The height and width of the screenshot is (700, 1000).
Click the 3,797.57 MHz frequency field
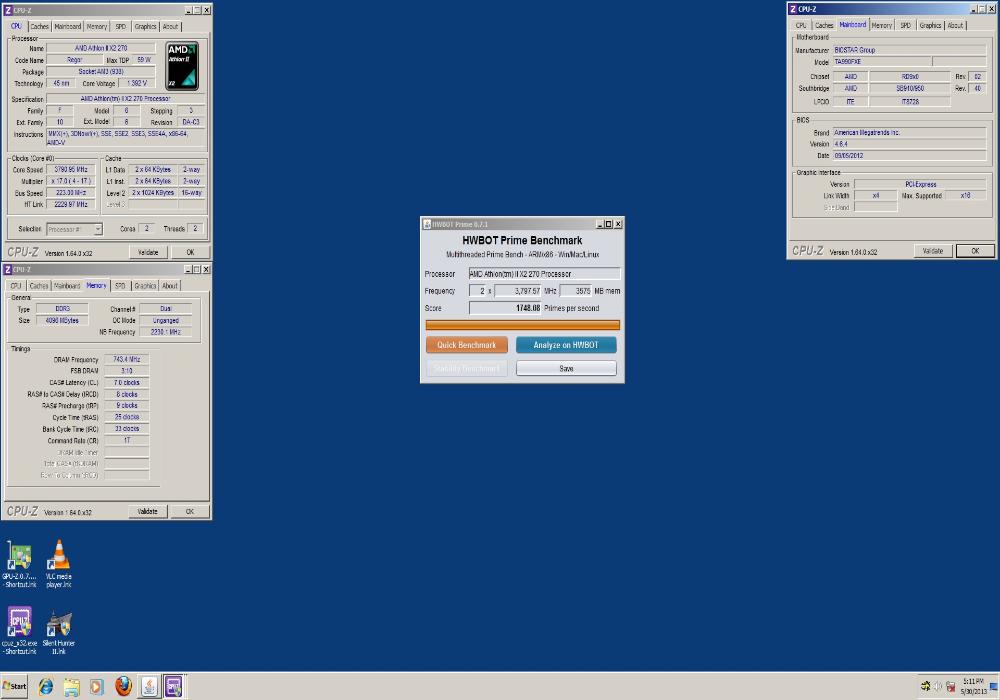518,291
